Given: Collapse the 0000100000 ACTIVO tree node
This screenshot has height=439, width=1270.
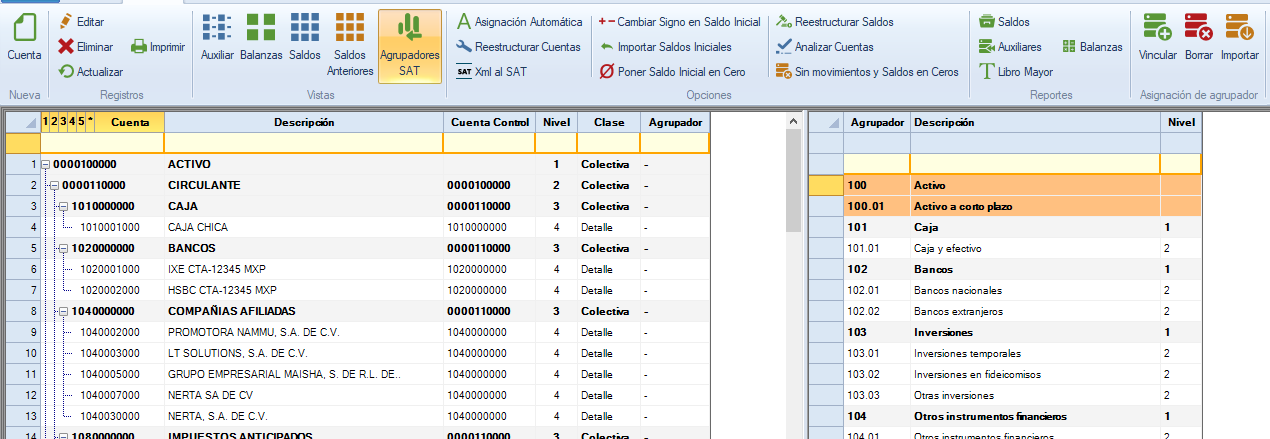Looking at the screenshot, I should [x=46, y=164].
